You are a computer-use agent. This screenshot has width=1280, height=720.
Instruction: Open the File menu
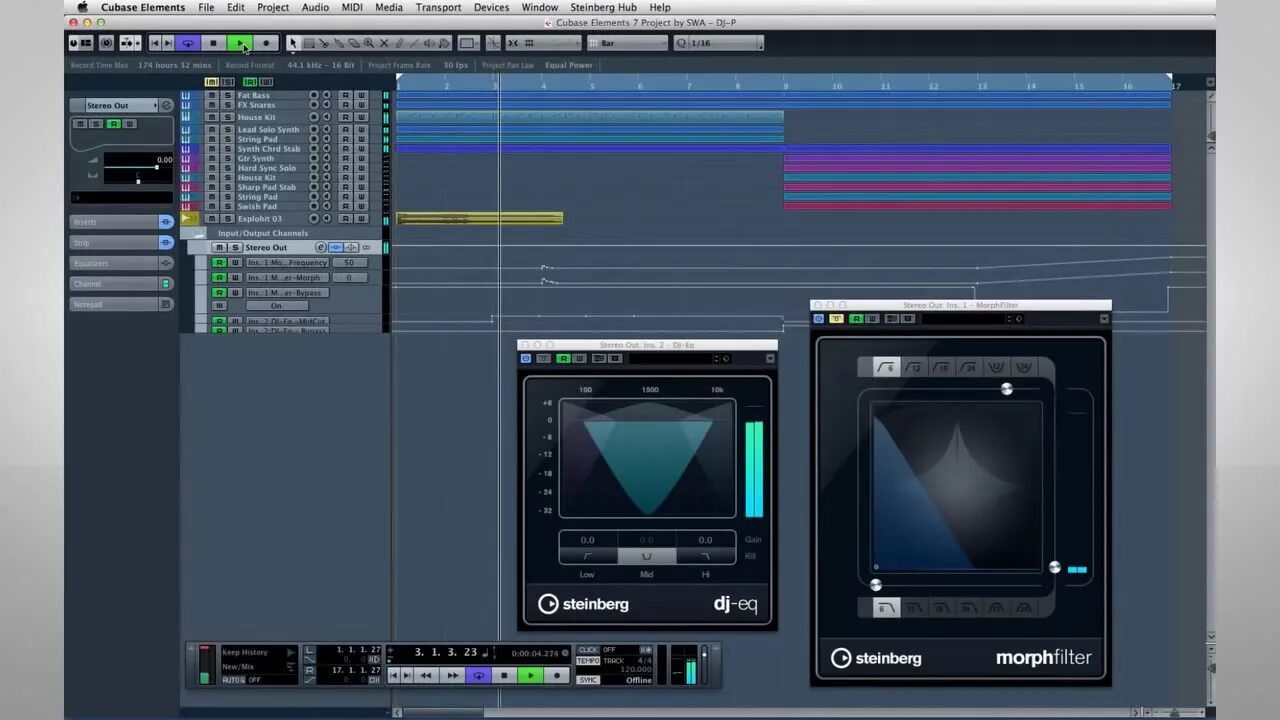click(x=206, y=7)
